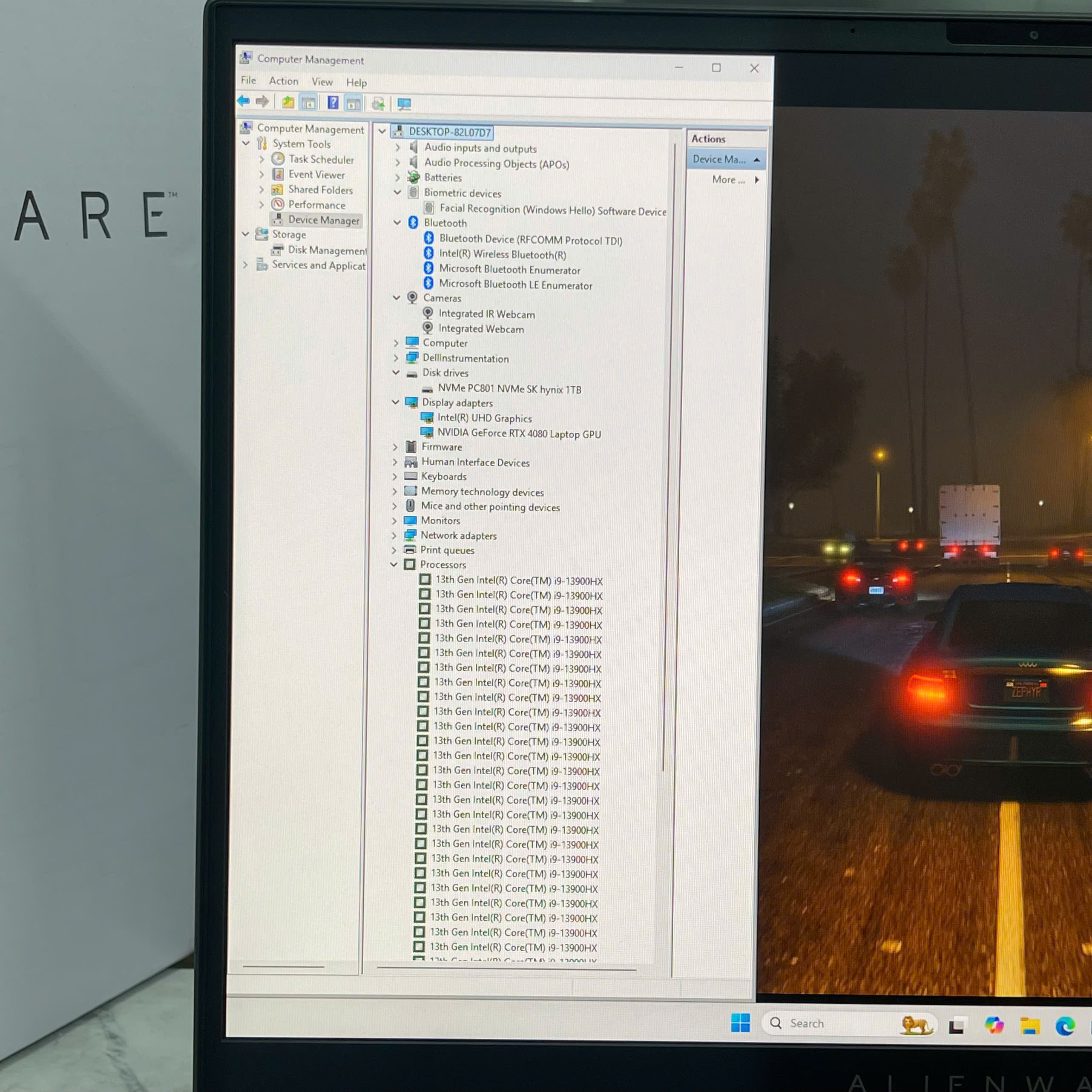The image size is (1092, 1092).
Task: Click the Up one level folder icon
Action: tap(288, 102)
